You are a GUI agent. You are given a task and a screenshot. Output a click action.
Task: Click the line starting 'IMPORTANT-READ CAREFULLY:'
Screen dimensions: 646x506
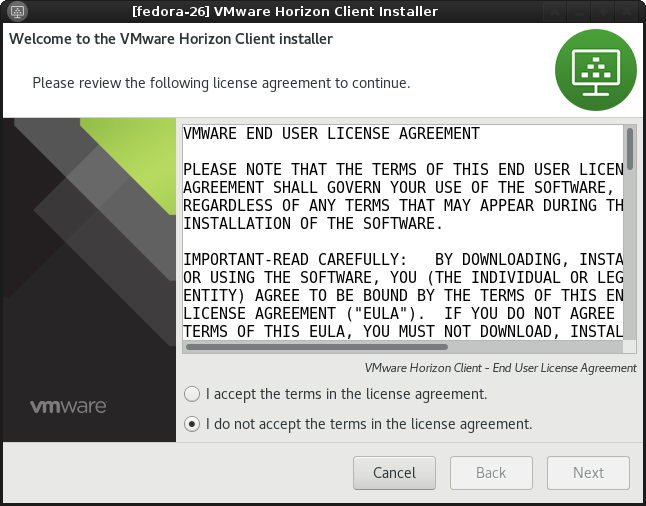pos(403,260)
